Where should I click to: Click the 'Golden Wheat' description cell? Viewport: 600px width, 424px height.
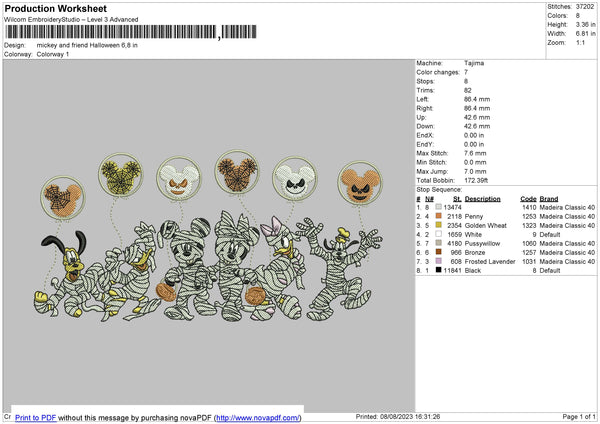tap(486, 225)
